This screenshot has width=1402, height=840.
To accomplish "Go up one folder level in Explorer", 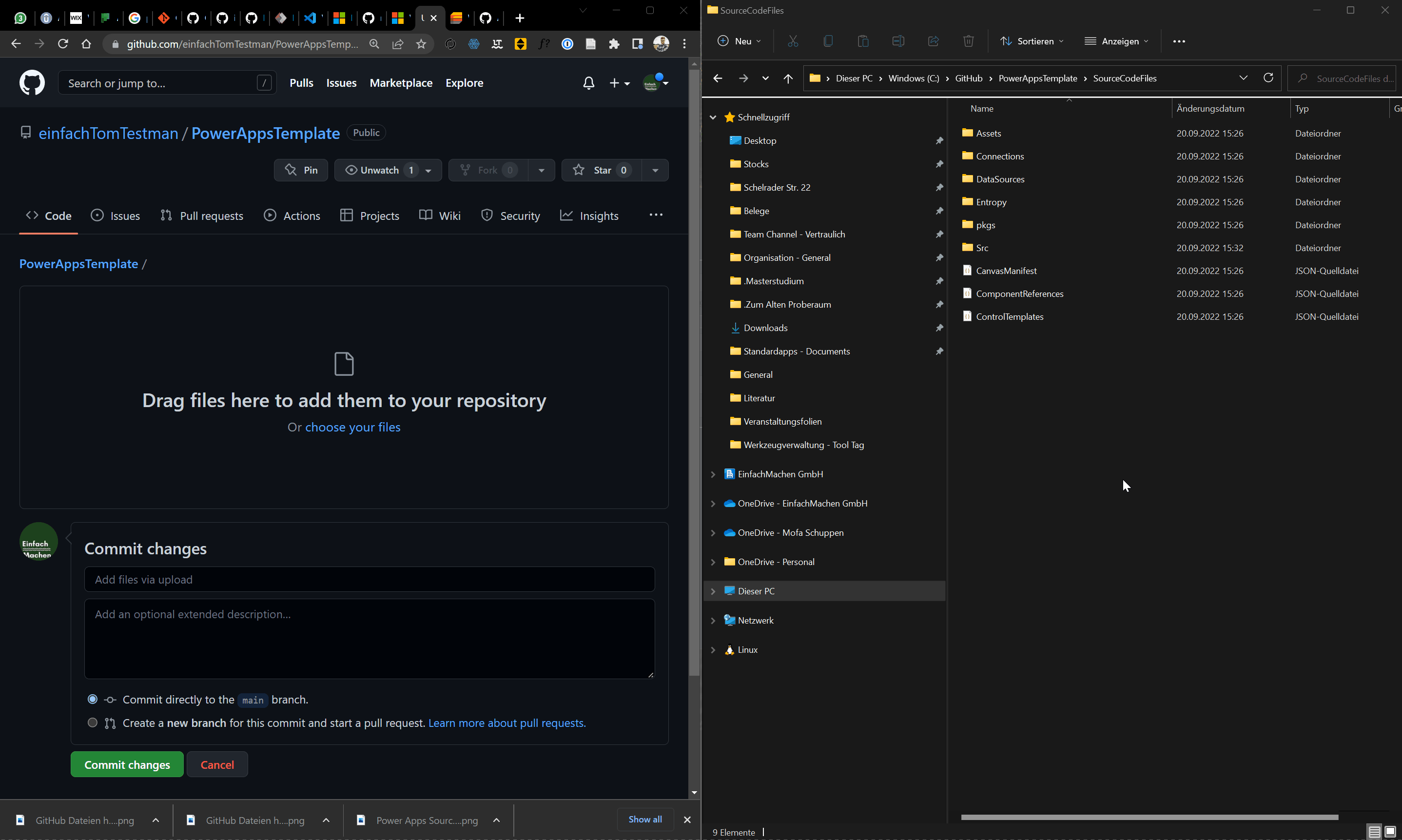I will click(788, 78).
